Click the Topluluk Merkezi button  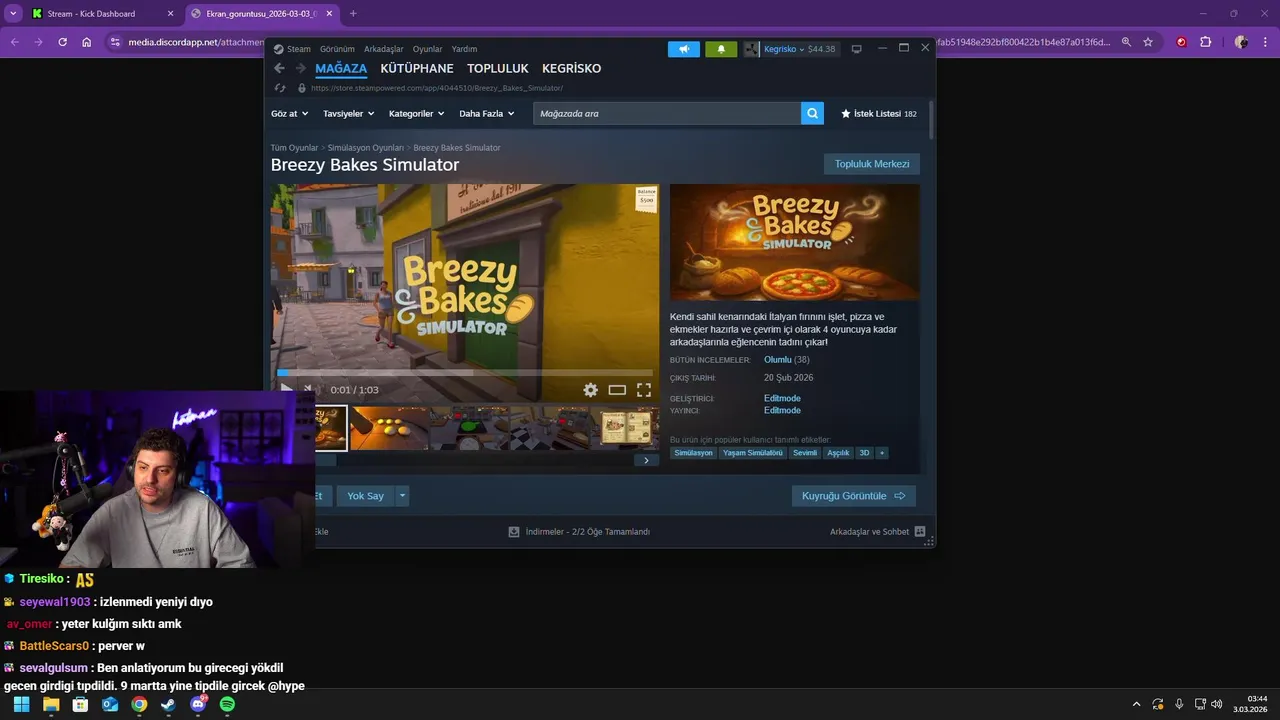tap(872, 164)
